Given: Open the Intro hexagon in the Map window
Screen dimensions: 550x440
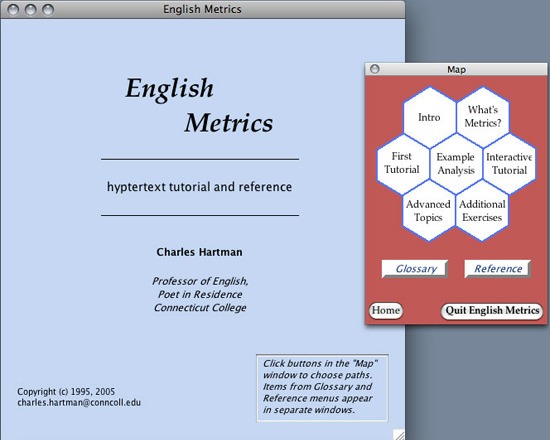Looking at the screenshot, I should [x=429, y=117].
